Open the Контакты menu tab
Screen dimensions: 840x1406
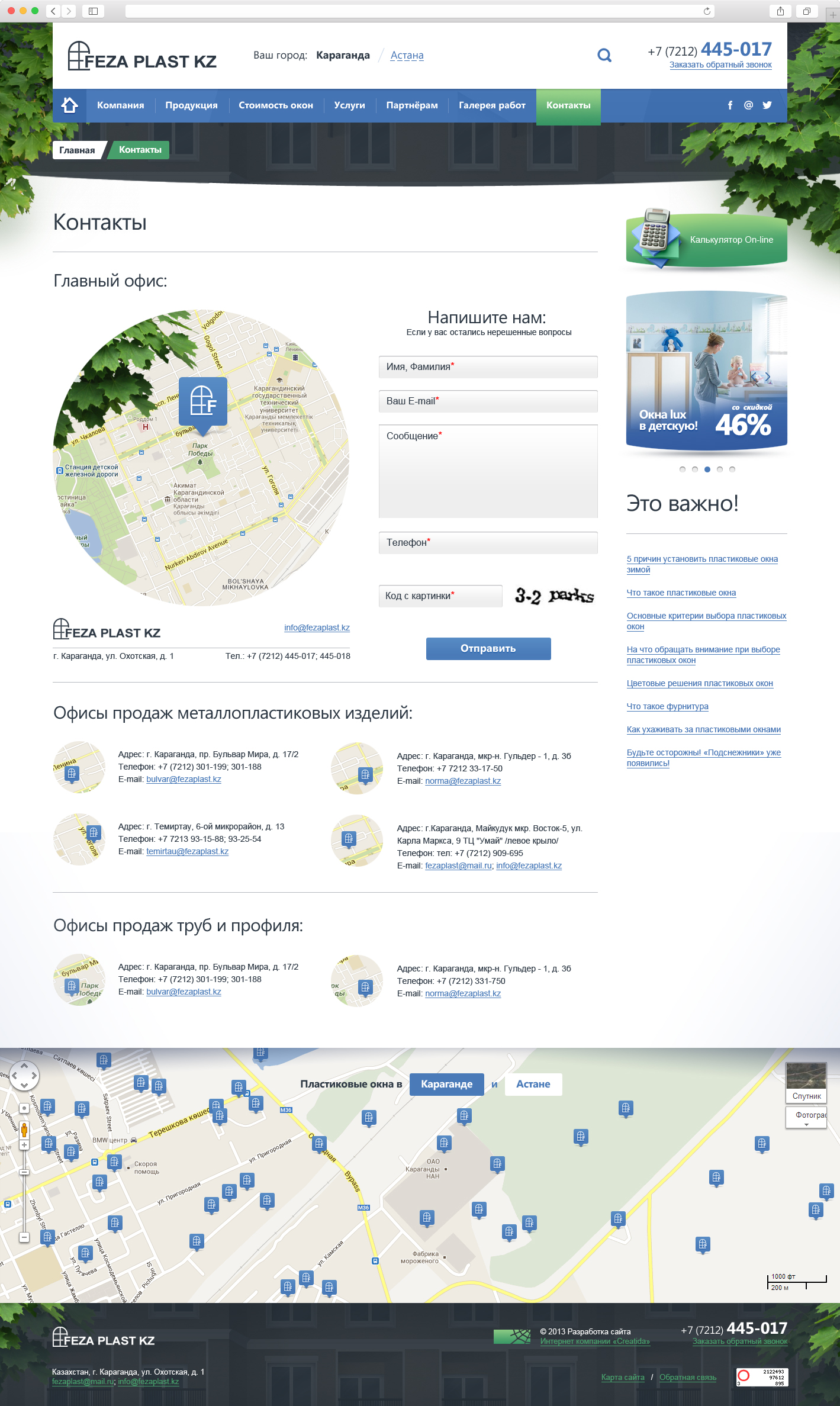click(568, 107)
